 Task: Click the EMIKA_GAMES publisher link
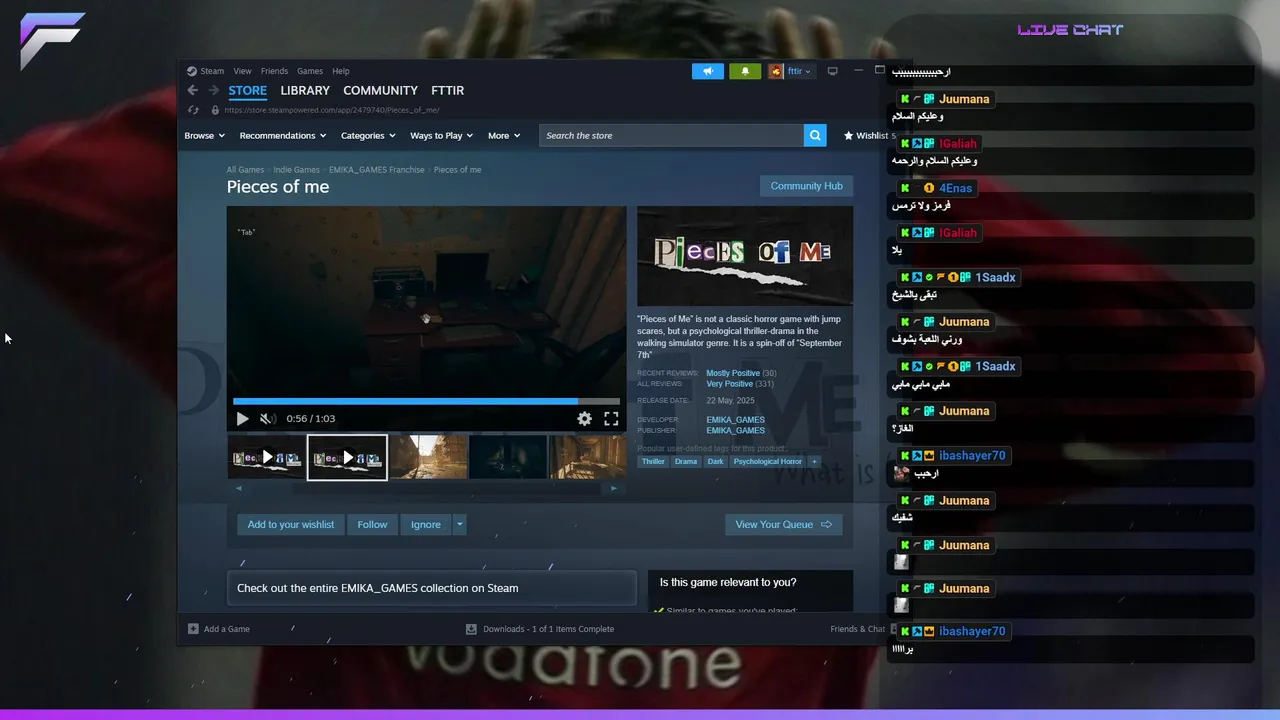[x=735, y=430]
